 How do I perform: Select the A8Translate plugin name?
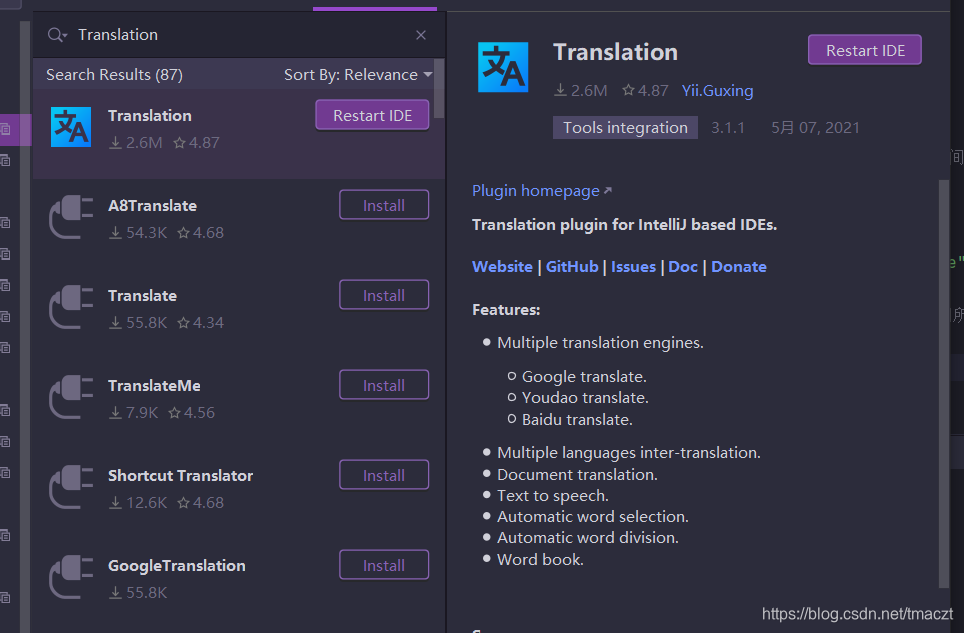152,206
